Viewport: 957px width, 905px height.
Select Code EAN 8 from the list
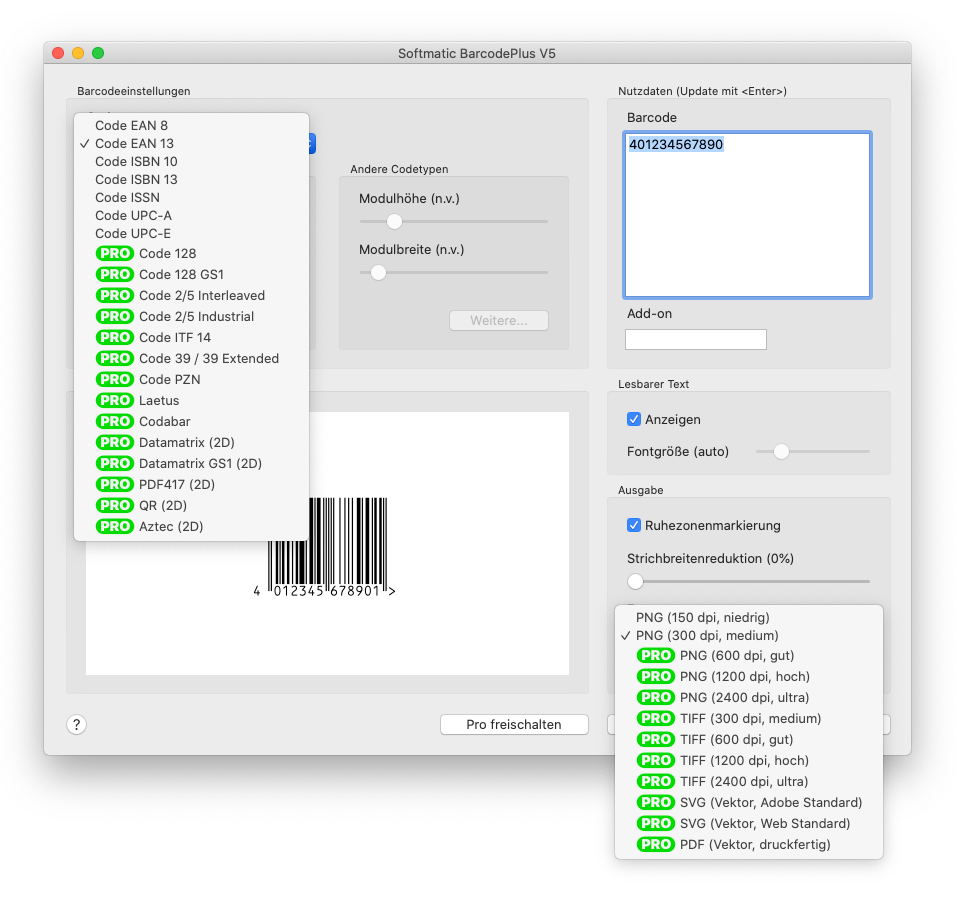(x=131, y=126)
